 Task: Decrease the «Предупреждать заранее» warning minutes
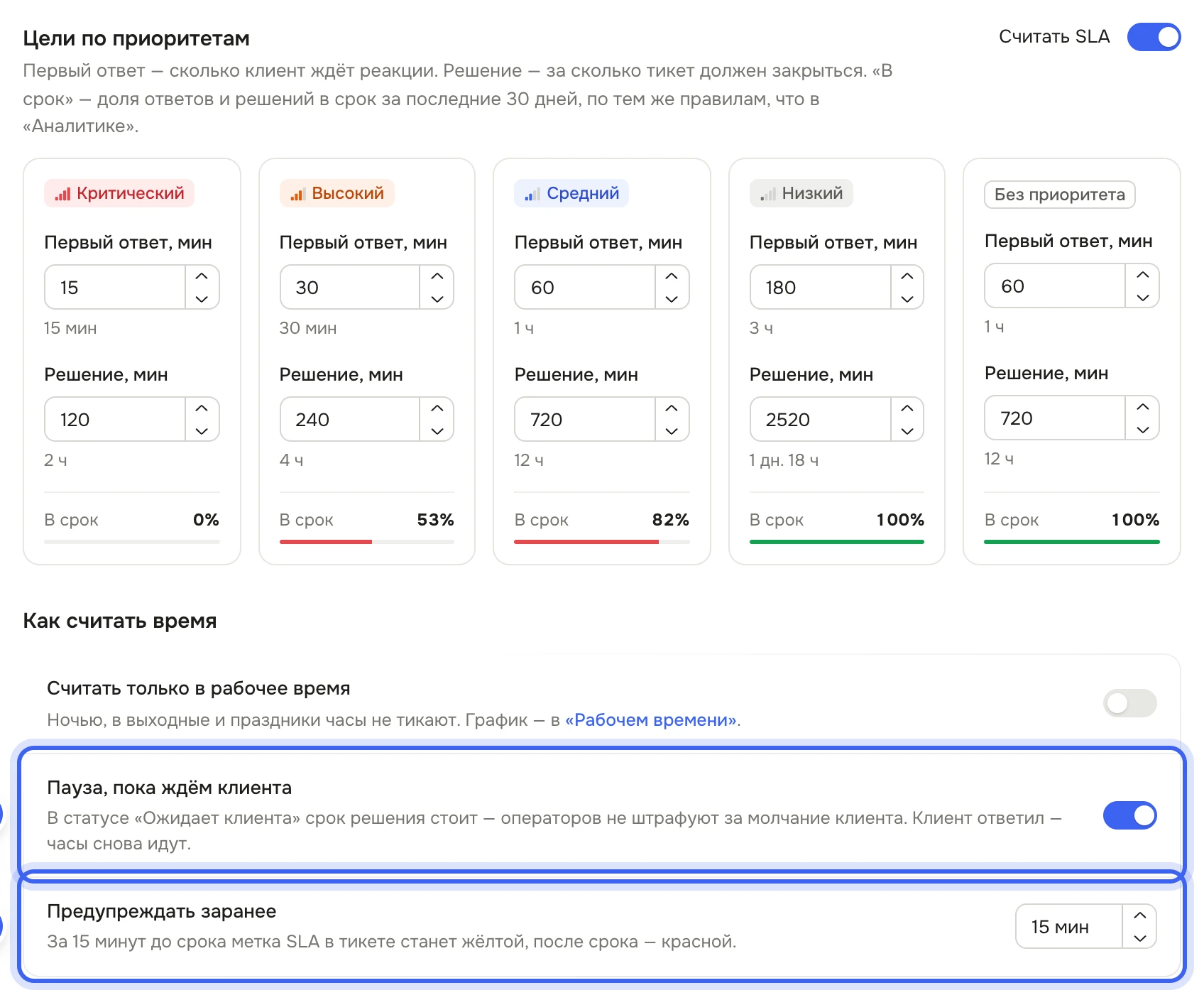[1140, 938]
